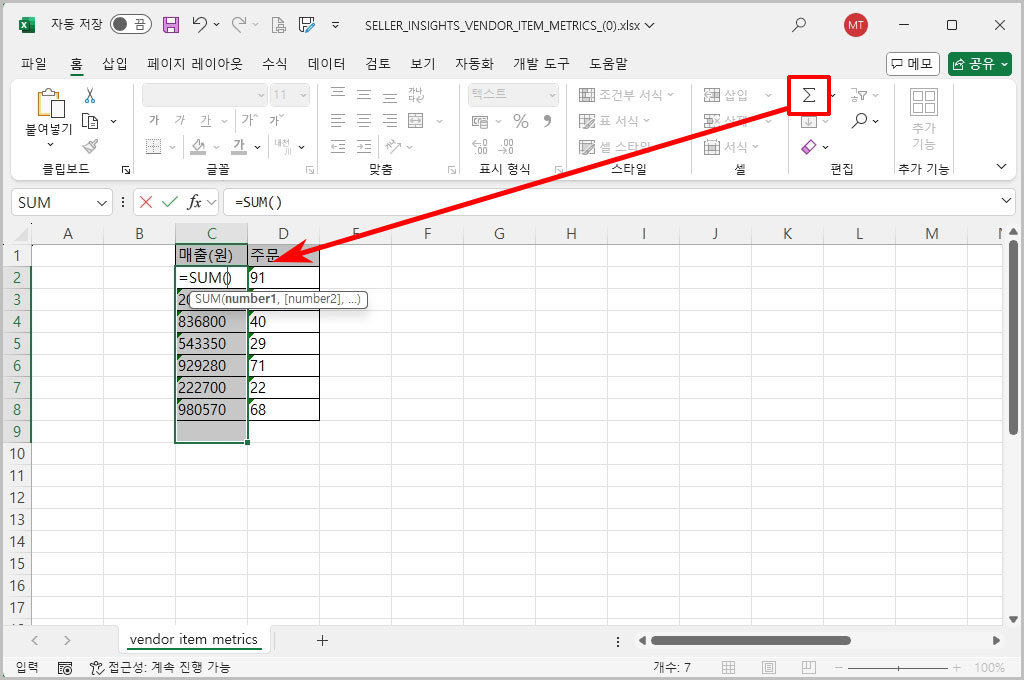Screen dimensions: 1024x680
Task: Click the zoom slider in status bar
Action: [899, 668]
